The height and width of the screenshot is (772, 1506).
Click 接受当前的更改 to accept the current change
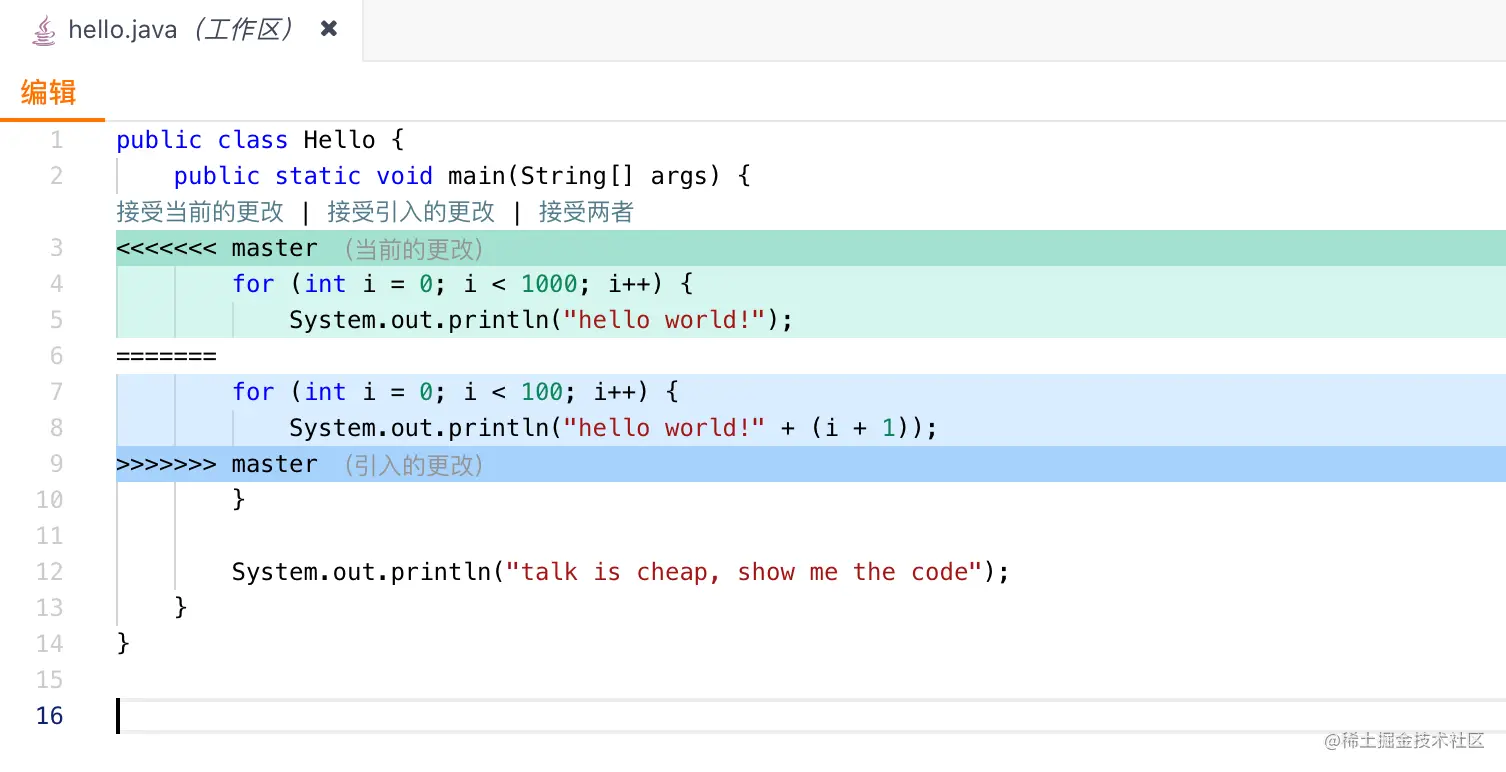point(200,212)
